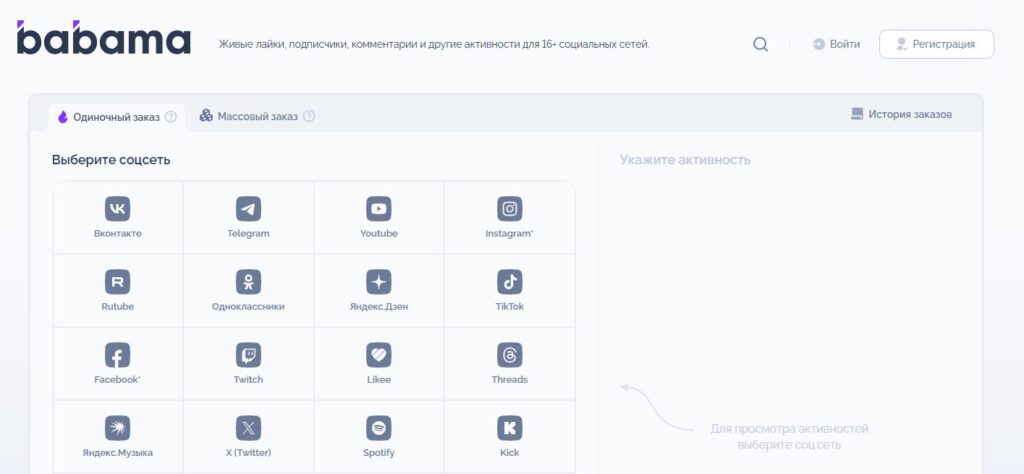
Task: Click the История заказов book icon
Action: click(x=857, y=114)
